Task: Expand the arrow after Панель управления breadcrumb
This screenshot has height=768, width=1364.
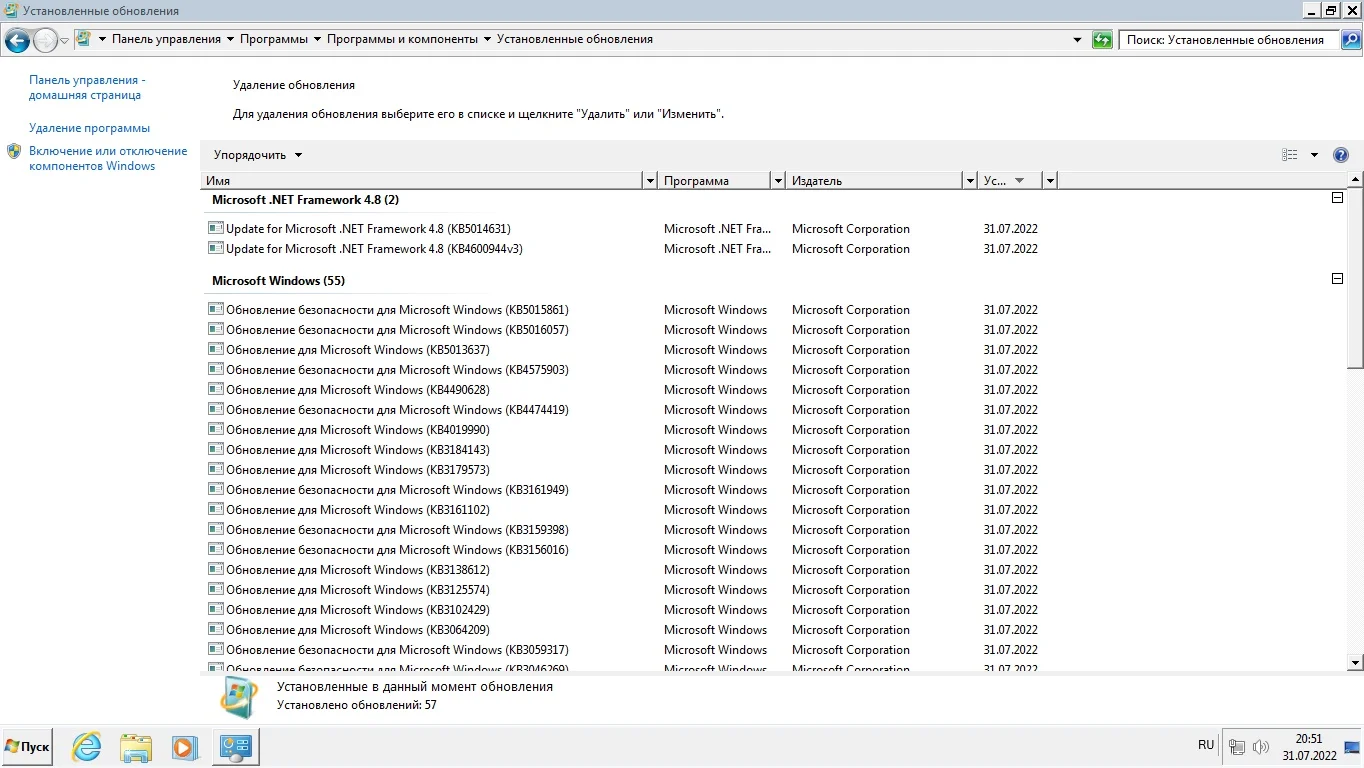Action: coord(230,39)
